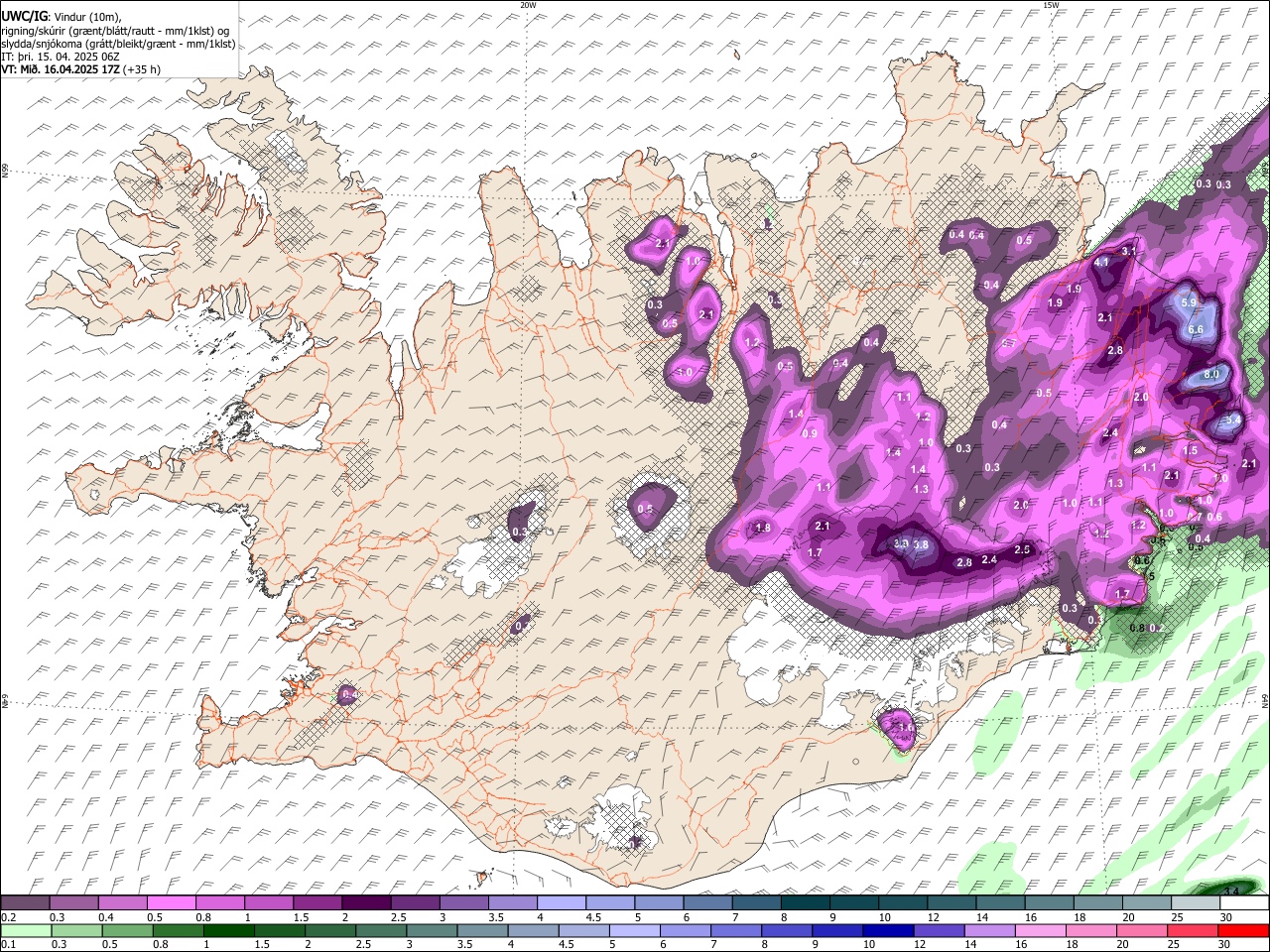The height and width of the screenshot is (952, 1270).
Task: Select the pale green swatch after bottom 0.1 label
Action: (x=27, y=931)
